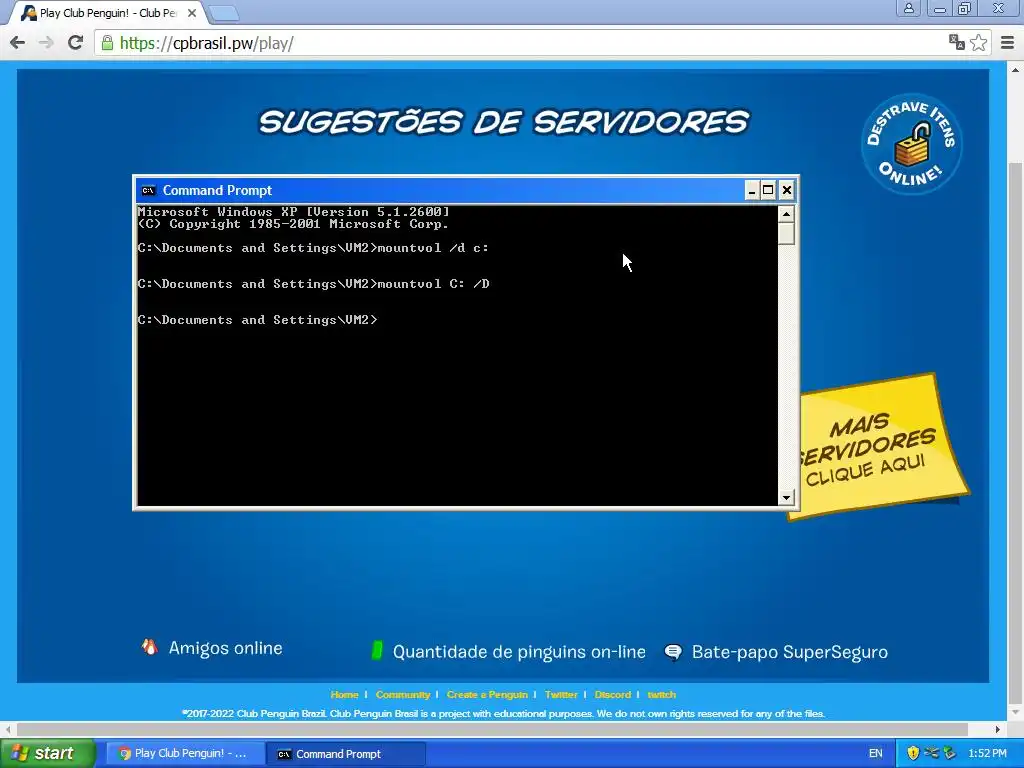Click the tray icon left of the clock
Image resolution: width=1024 pixels, height=768 pixels.
click(x=949, y=754)
